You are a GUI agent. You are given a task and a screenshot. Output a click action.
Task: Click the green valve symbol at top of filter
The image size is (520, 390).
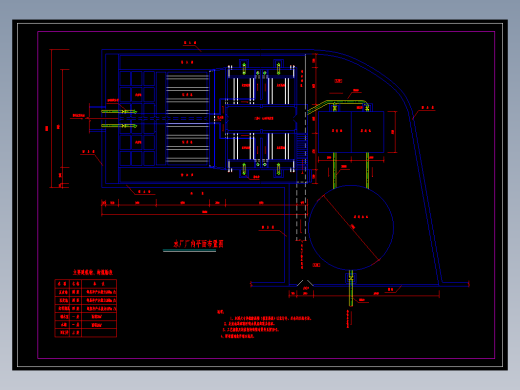pos(244,68)
